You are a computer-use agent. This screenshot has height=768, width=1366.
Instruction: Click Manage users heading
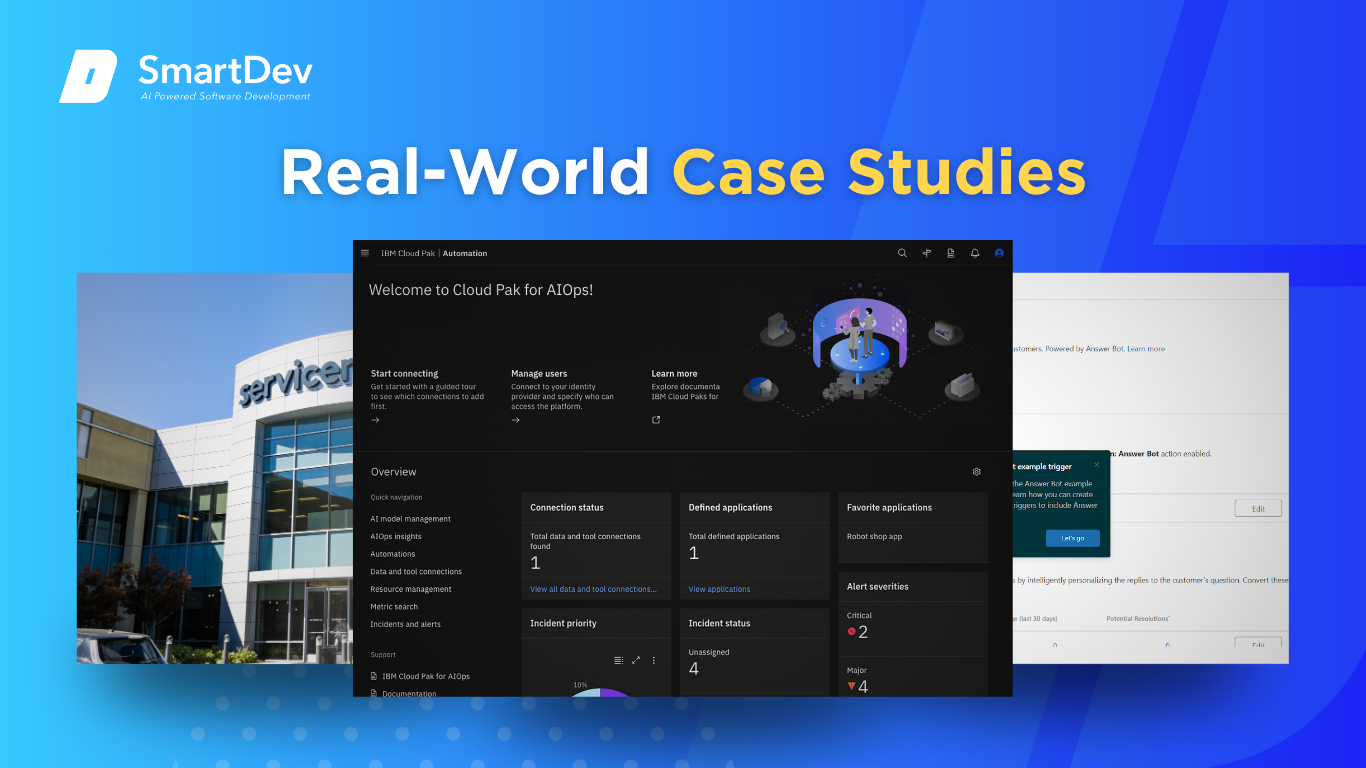pos(539,374)
